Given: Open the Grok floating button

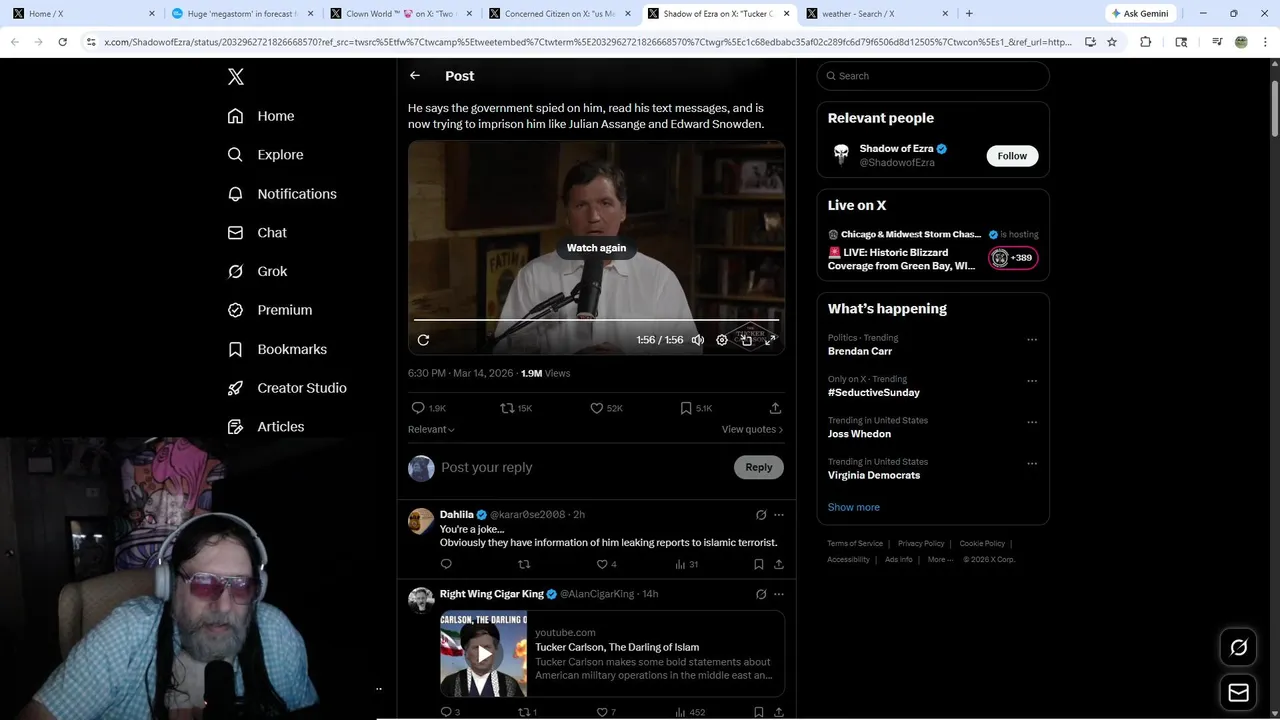Looking at the screenshot, I should coord(1238,648).
